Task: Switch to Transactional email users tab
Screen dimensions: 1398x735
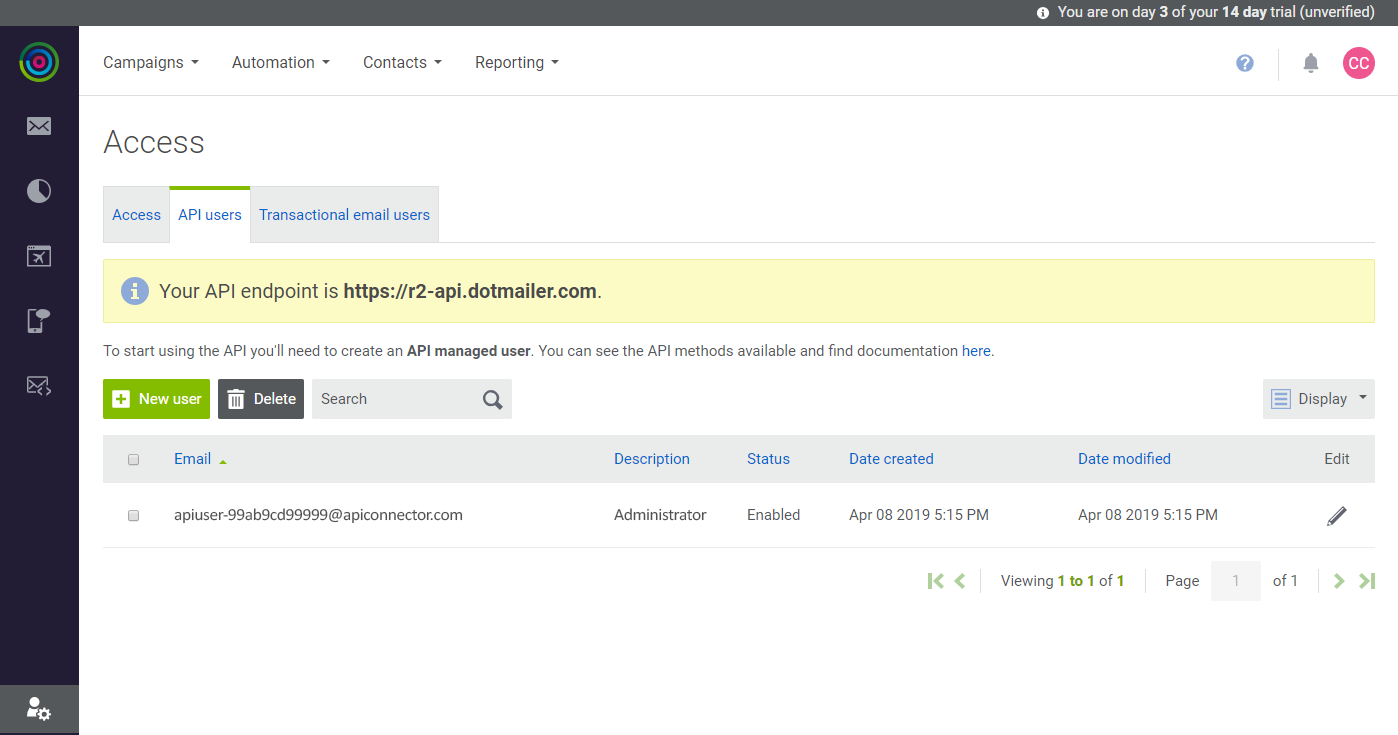Action: tap(344, 215)
